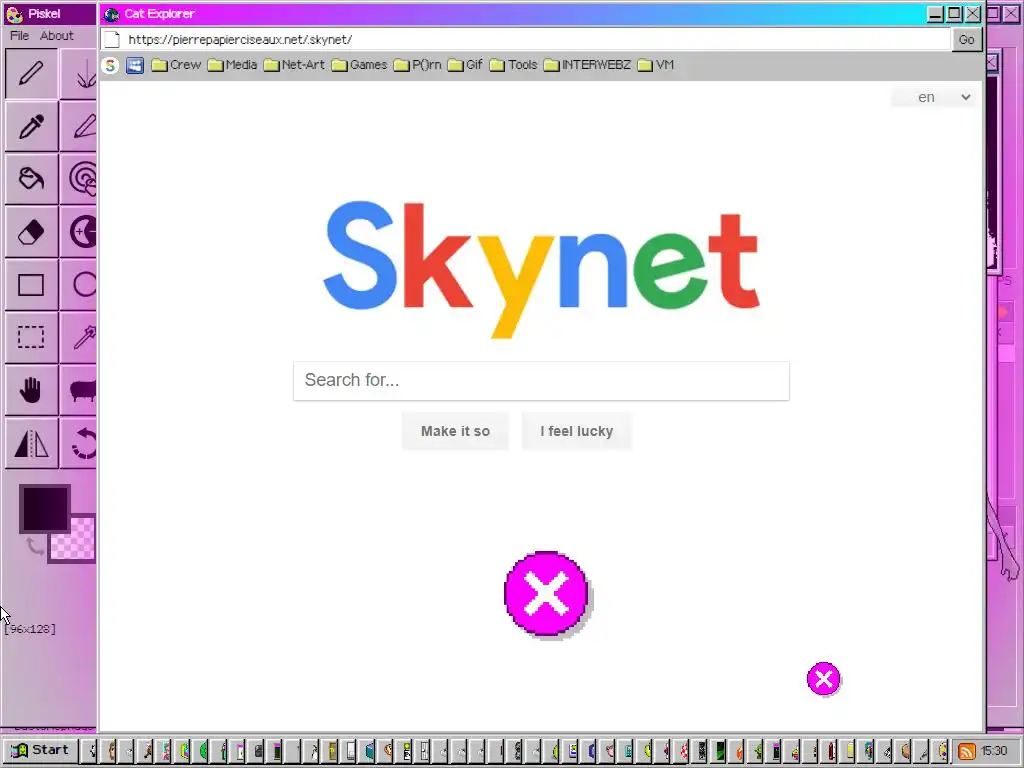Click the orange RSS tray icon

[967, 751]
